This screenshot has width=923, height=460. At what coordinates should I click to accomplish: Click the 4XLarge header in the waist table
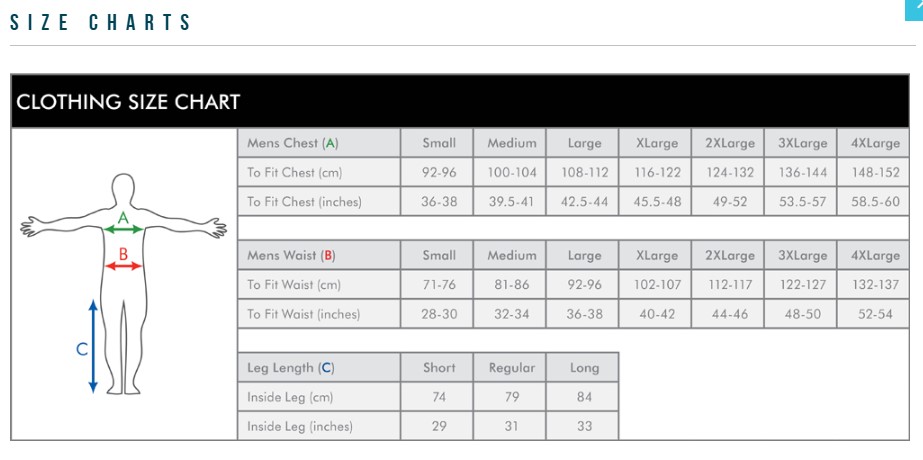[875, 255]
